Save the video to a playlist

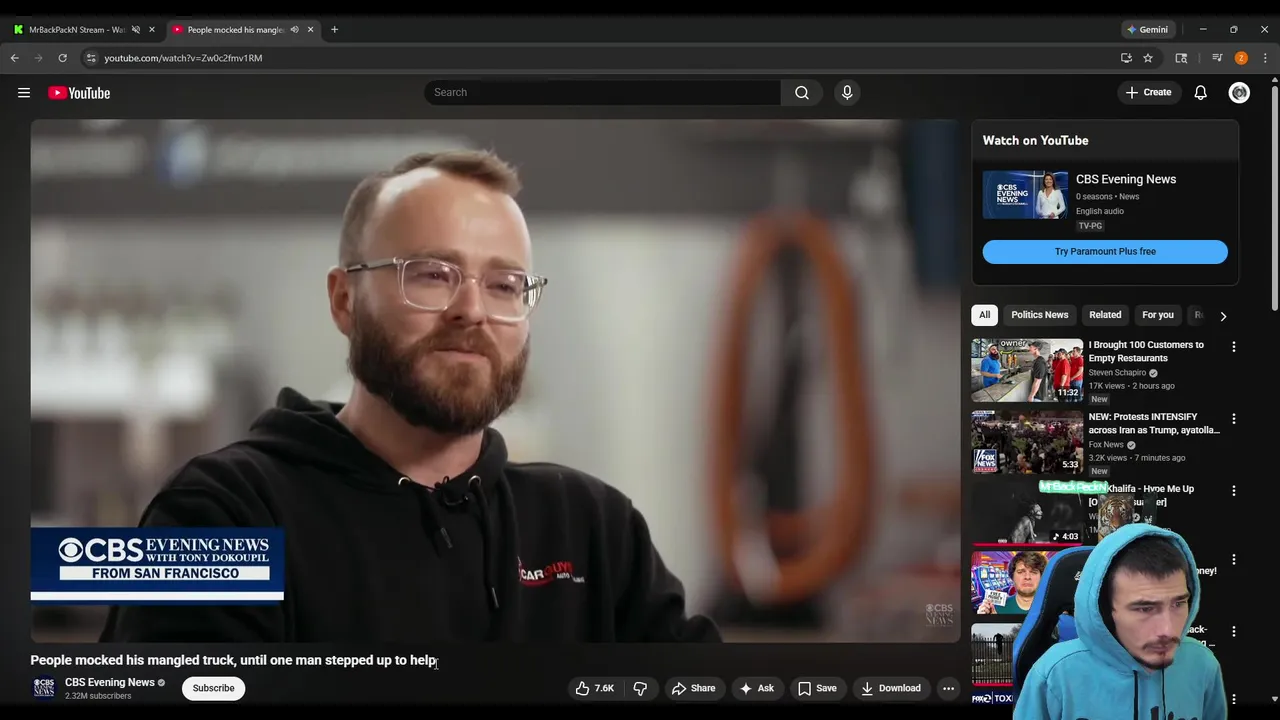pyautogui.click(x=817, y=688)
